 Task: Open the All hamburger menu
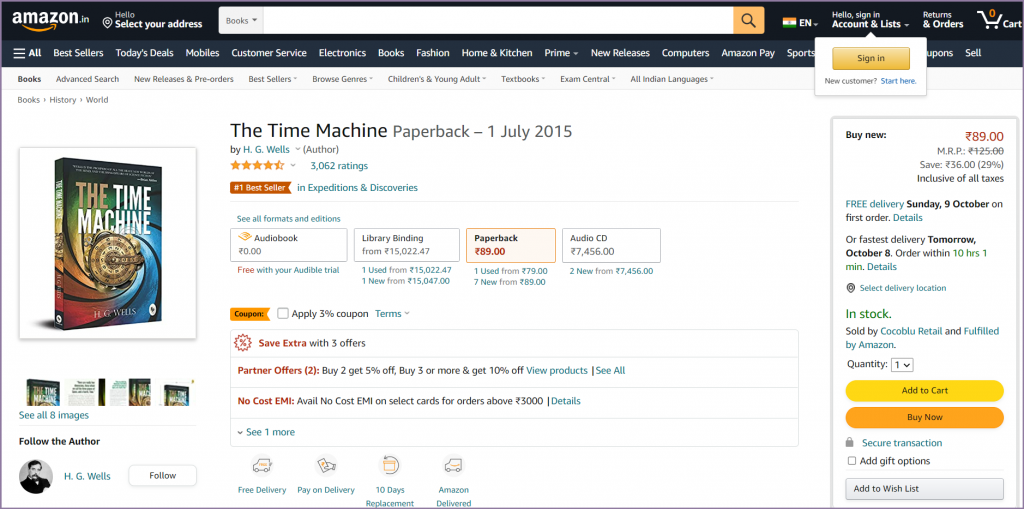(27, 53)
